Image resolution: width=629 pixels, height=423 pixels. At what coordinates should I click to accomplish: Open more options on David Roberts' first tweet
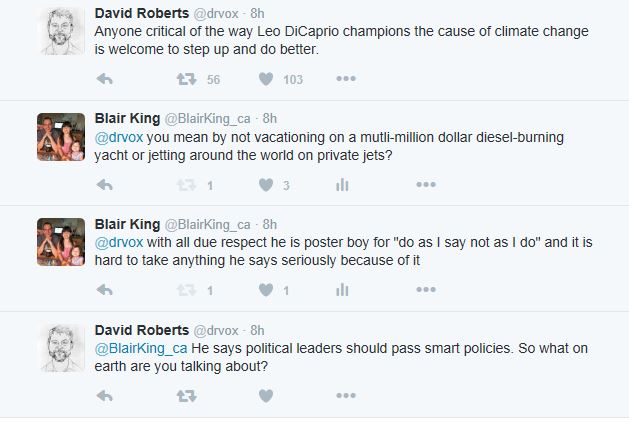coord(346,79)
